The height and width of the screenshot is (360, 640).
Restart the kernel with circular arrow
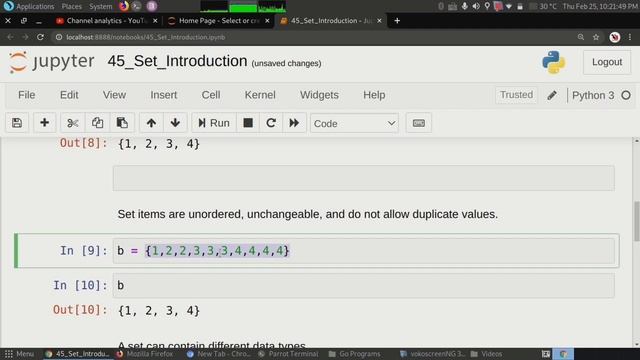point(271,123)
